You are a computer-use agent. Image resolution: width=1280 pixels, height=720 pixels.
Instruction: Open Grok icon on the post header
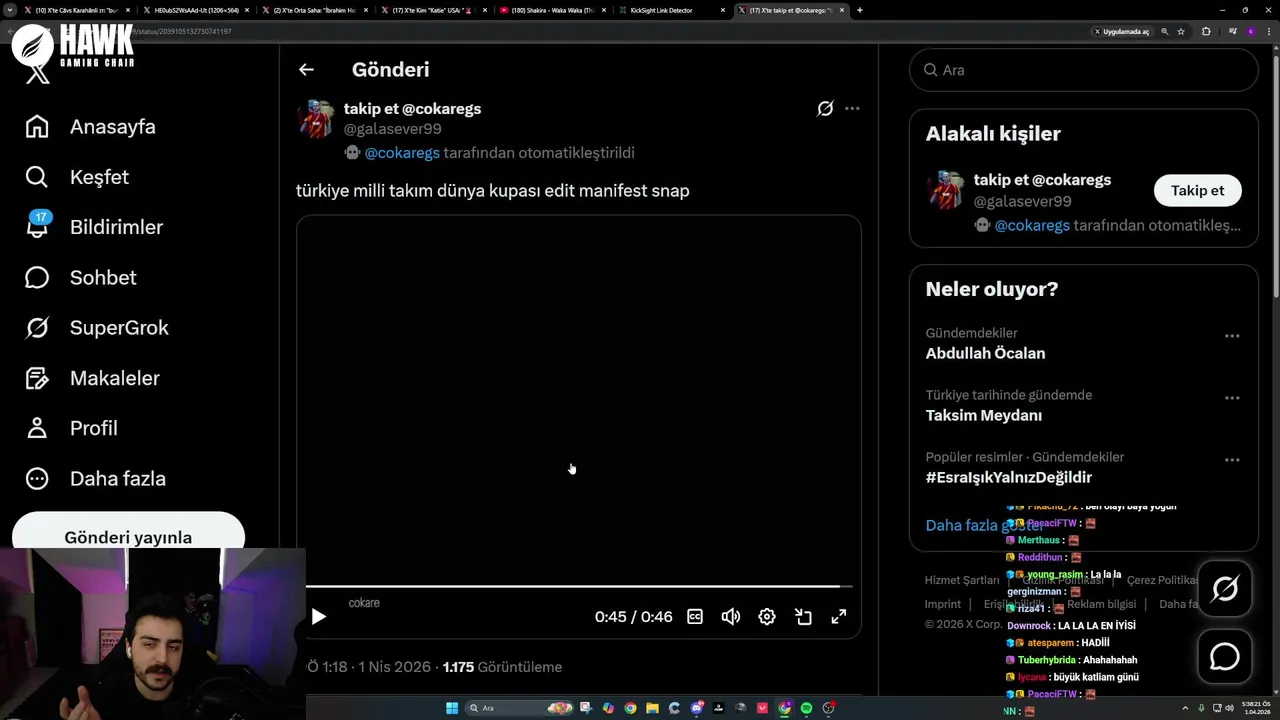[x=825, y=108]
